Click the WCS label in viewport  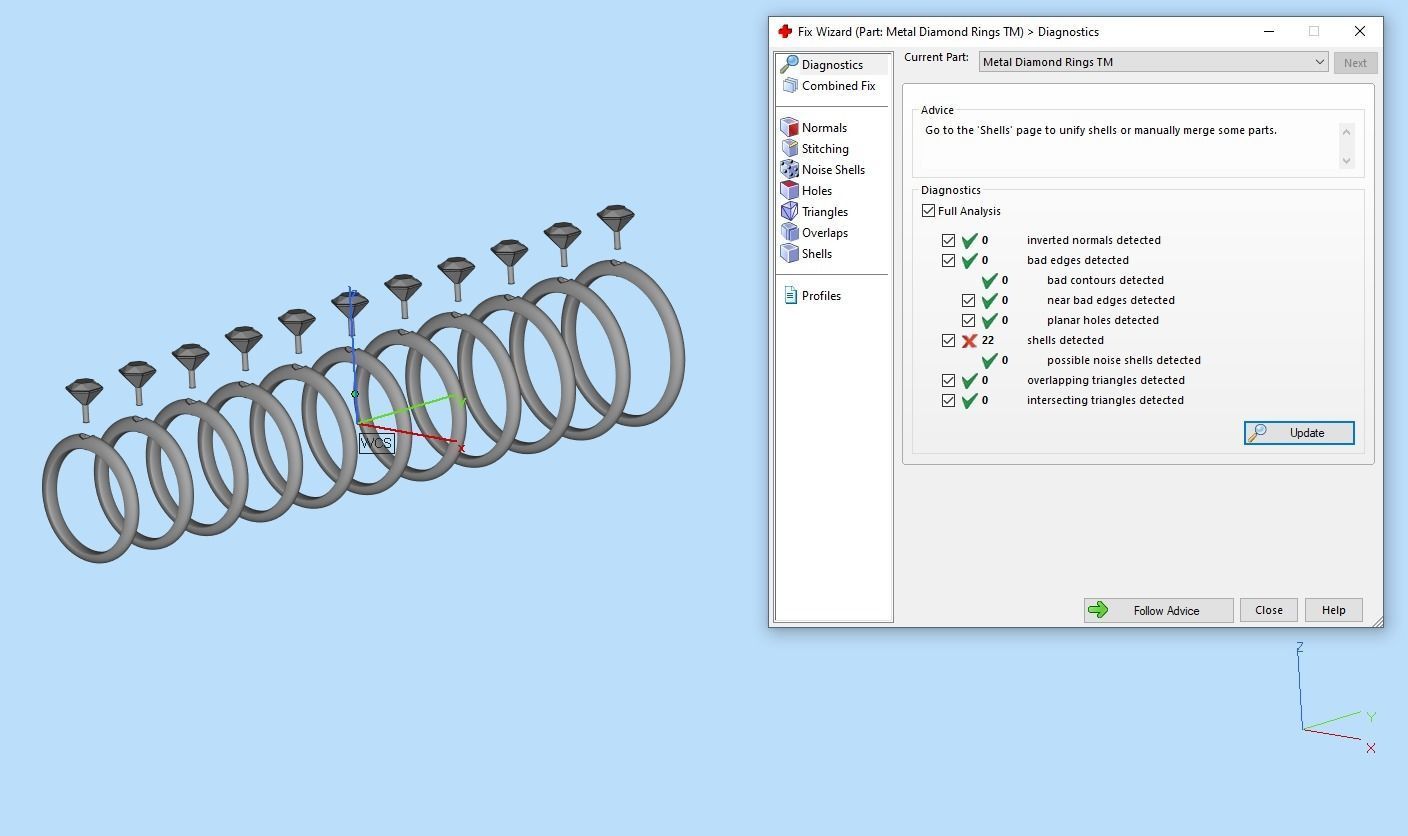point(377,443)
